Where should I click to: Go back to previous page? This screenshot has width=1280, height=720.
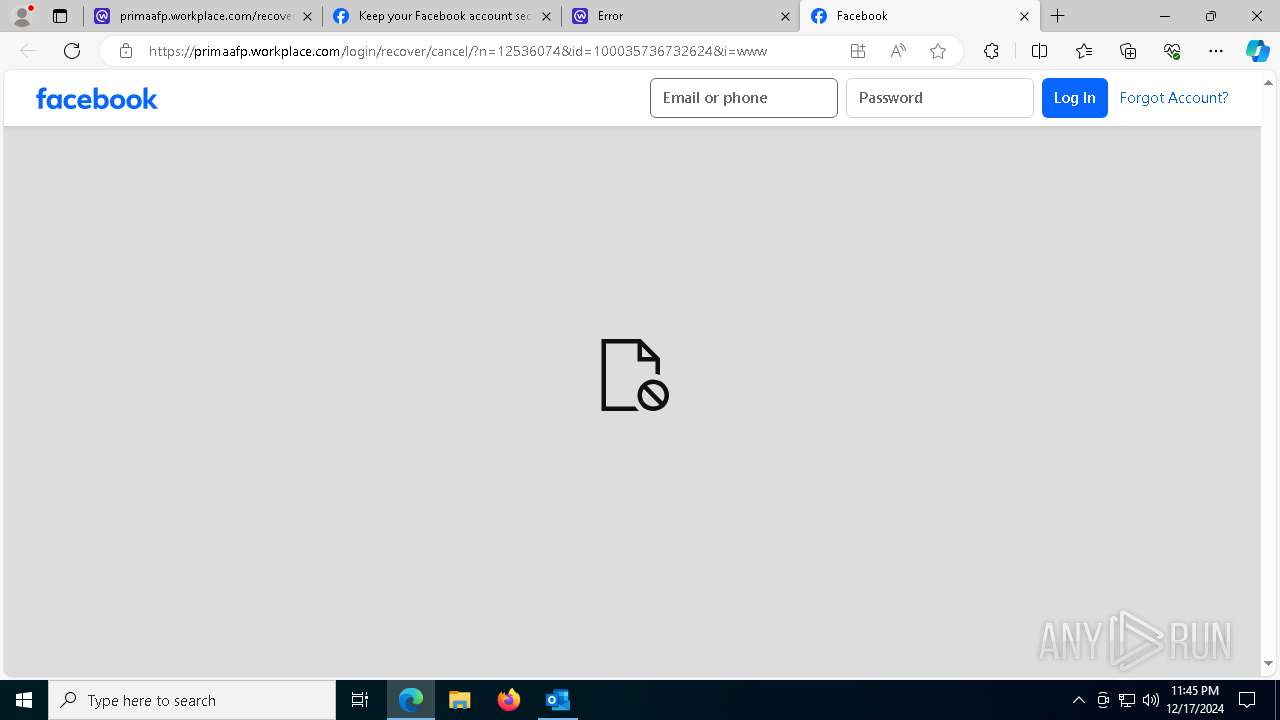coord(28,51)
